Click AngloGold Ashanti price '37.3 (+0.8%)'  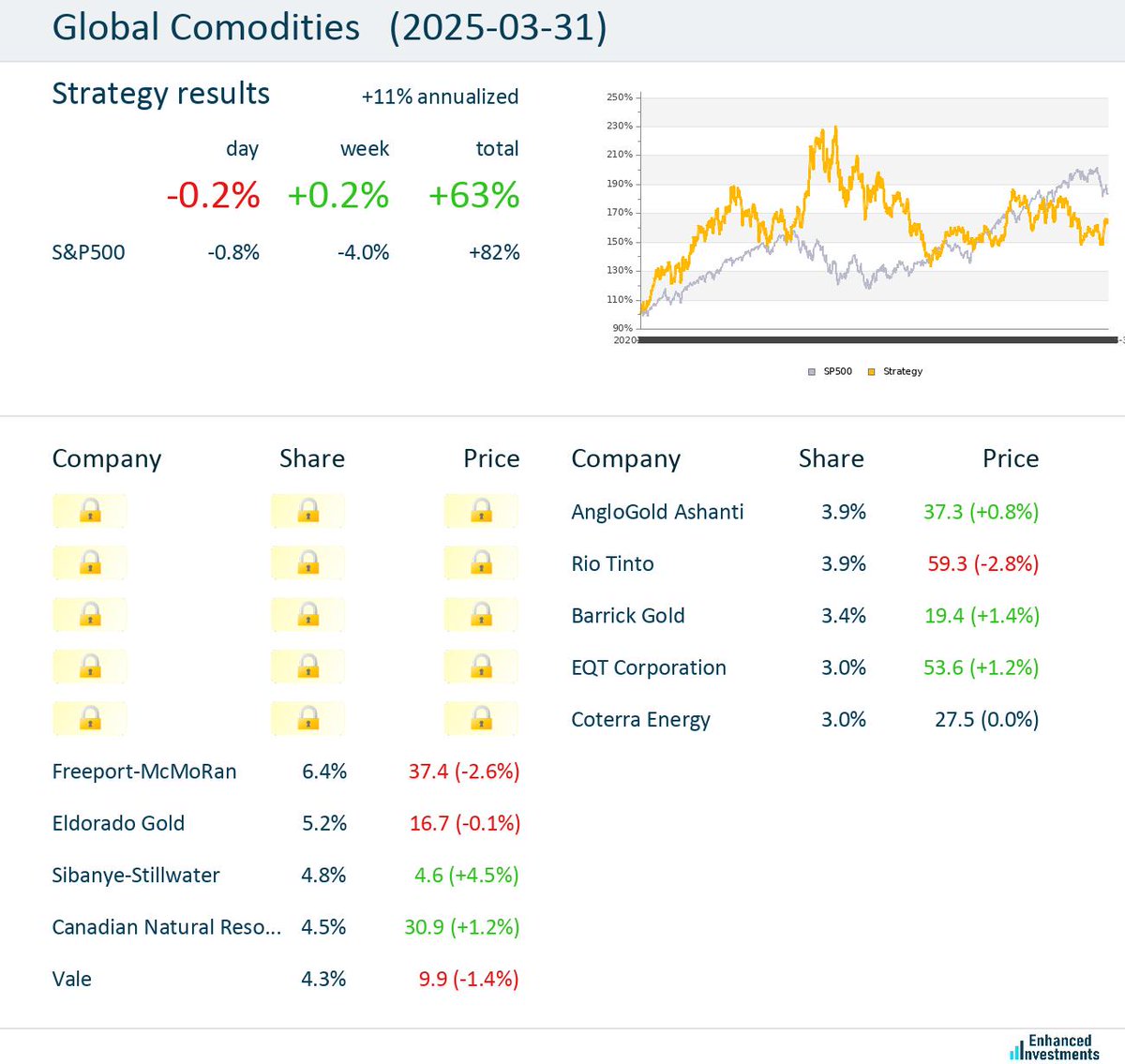pos(982,512)
